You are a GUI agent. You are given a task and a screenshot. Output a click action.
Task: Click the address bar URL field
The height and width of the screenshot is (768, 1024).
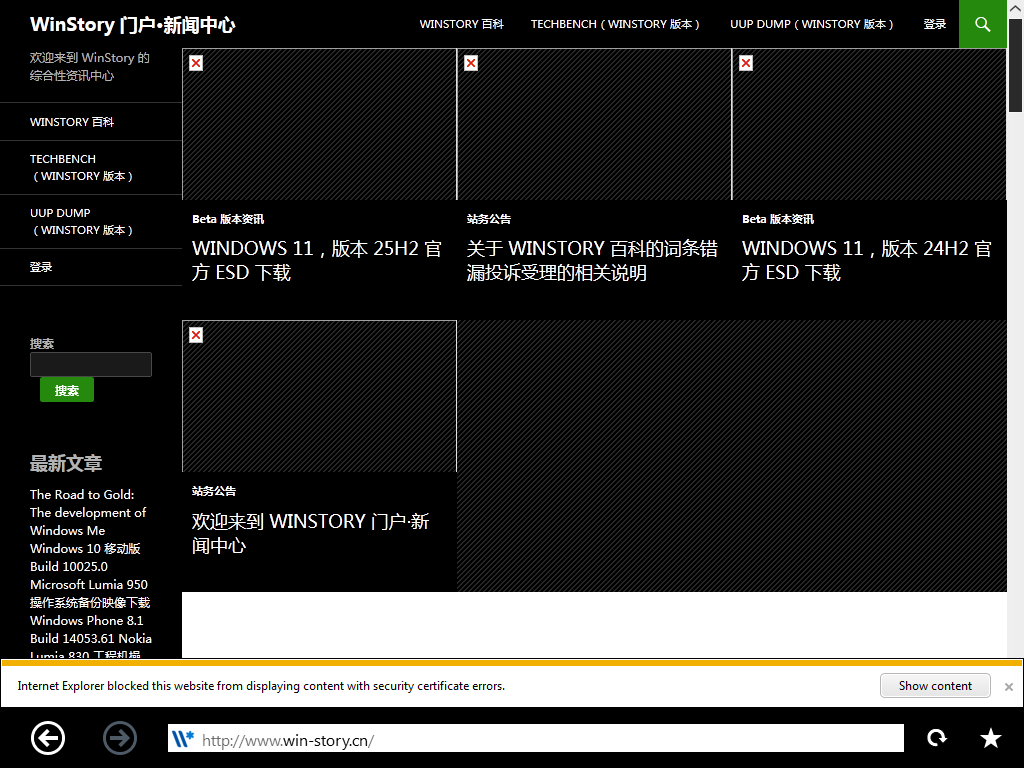pos(536,738)
